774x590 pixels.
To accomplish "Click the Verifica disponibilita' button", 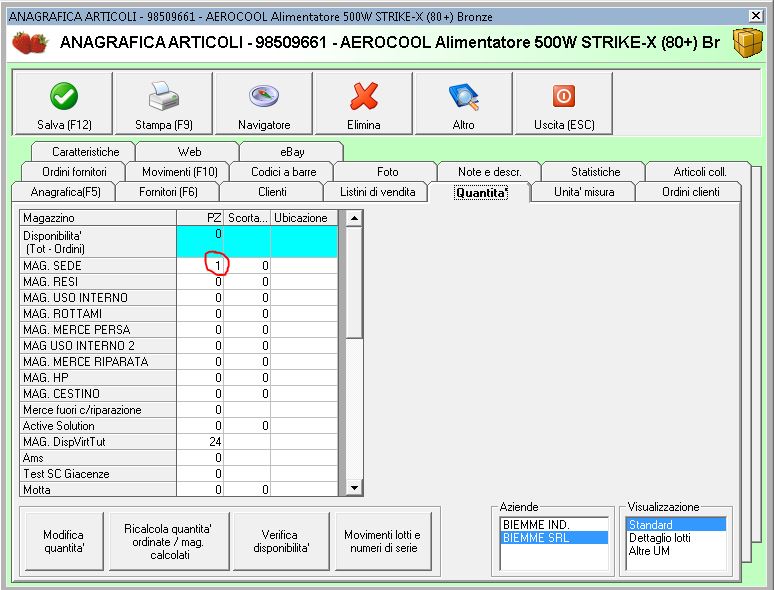I will (281, 541).
